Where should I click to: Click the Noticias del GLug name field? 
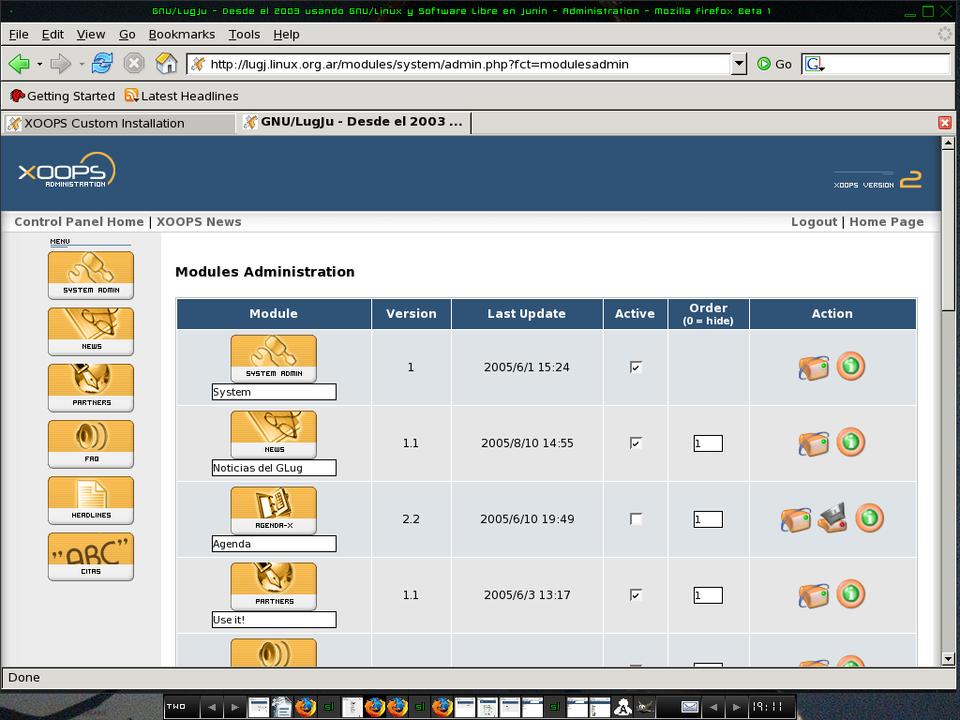273,468
